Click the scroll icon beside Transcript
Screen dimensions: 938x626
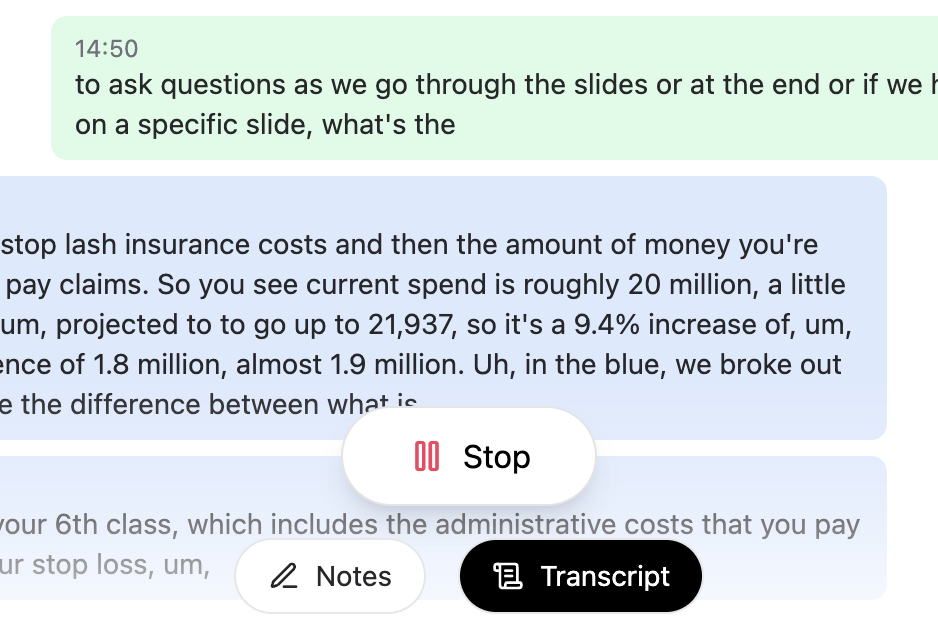508,576
